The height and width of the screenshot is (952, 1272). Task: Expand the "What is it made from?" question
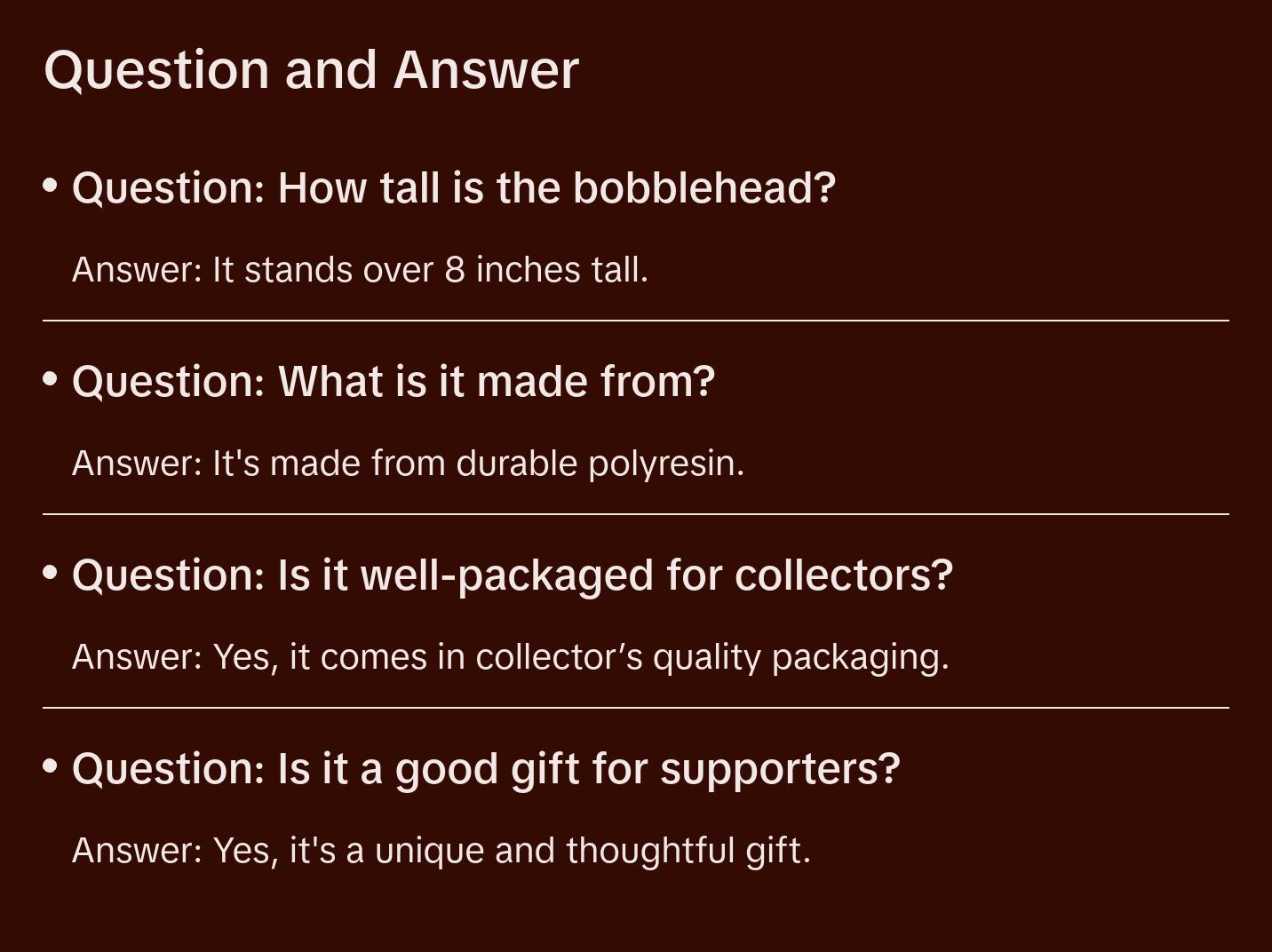coord(393,382)
